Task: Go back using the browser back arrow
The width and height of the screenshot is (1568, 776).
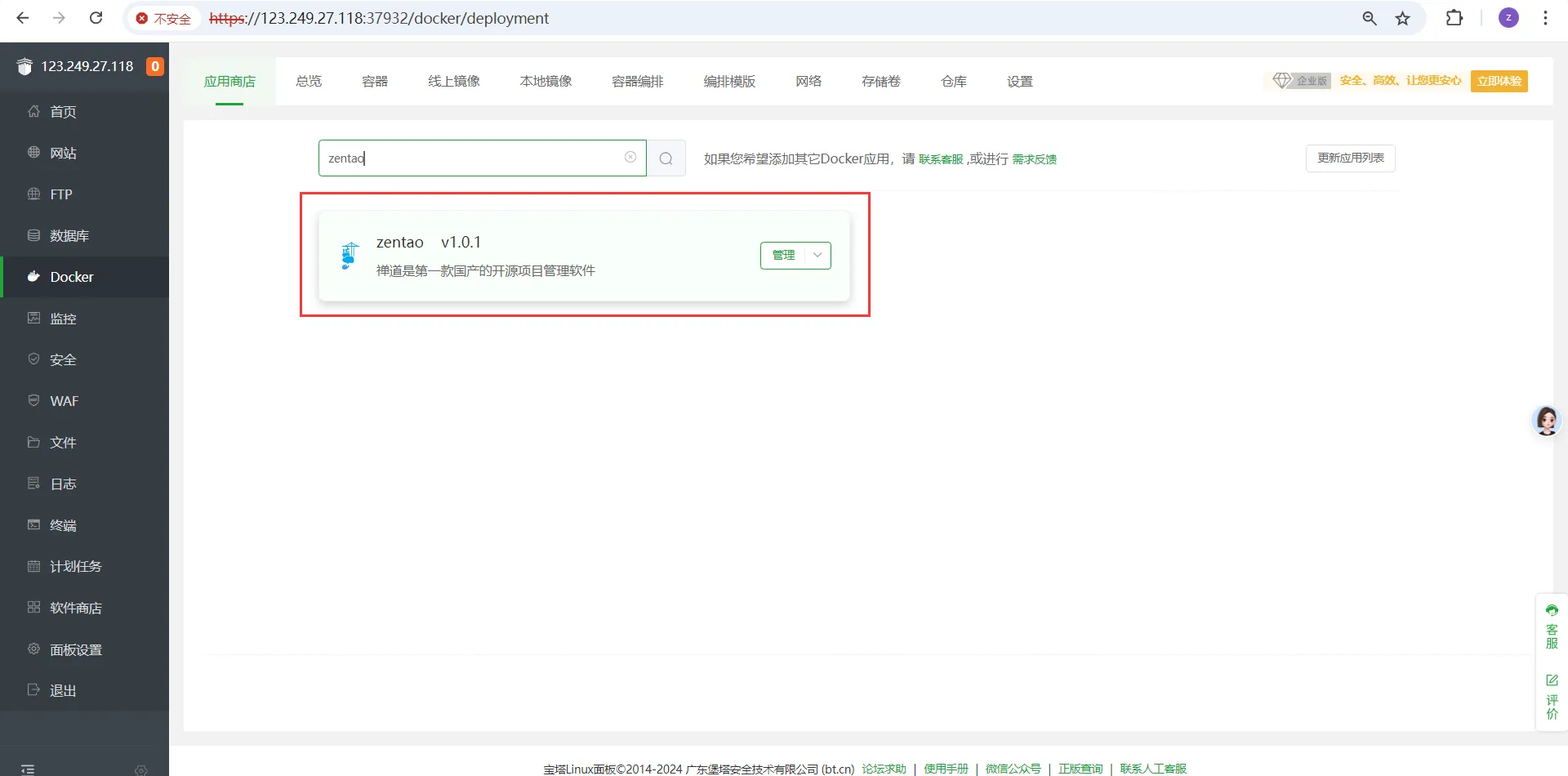Action: [23, 18]
